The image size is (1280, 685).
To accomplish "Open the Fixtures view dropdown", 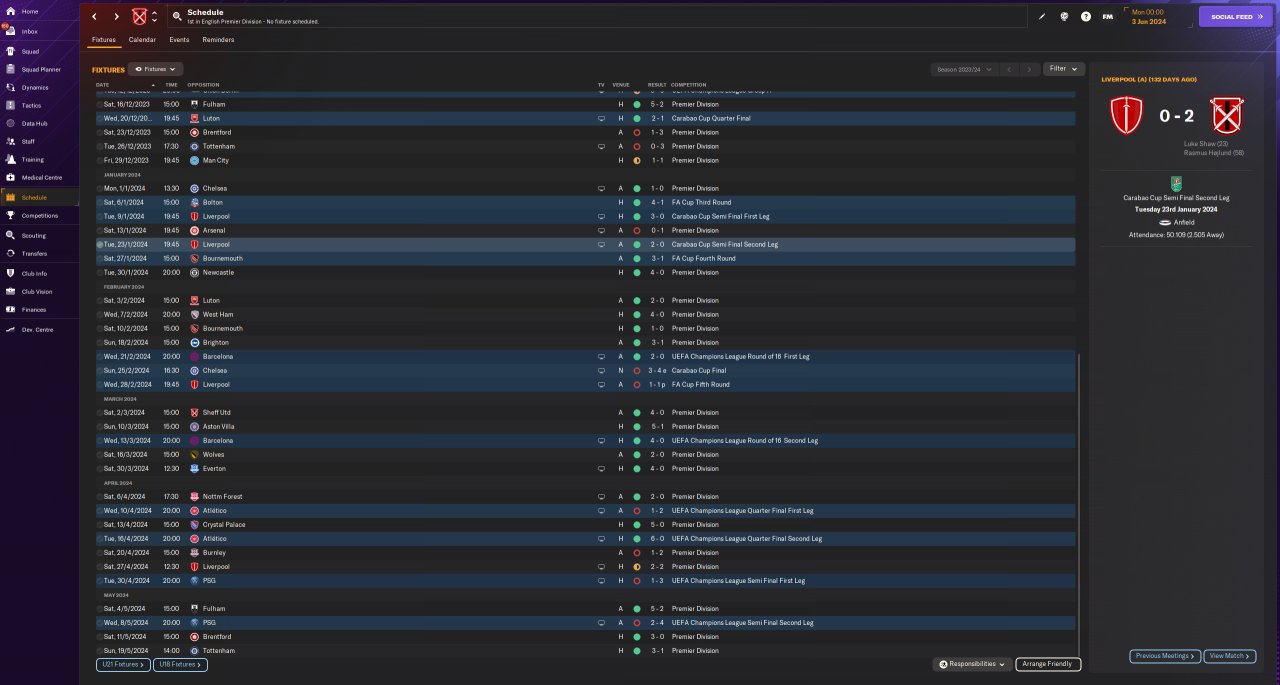I will click(x=156, y=69).
